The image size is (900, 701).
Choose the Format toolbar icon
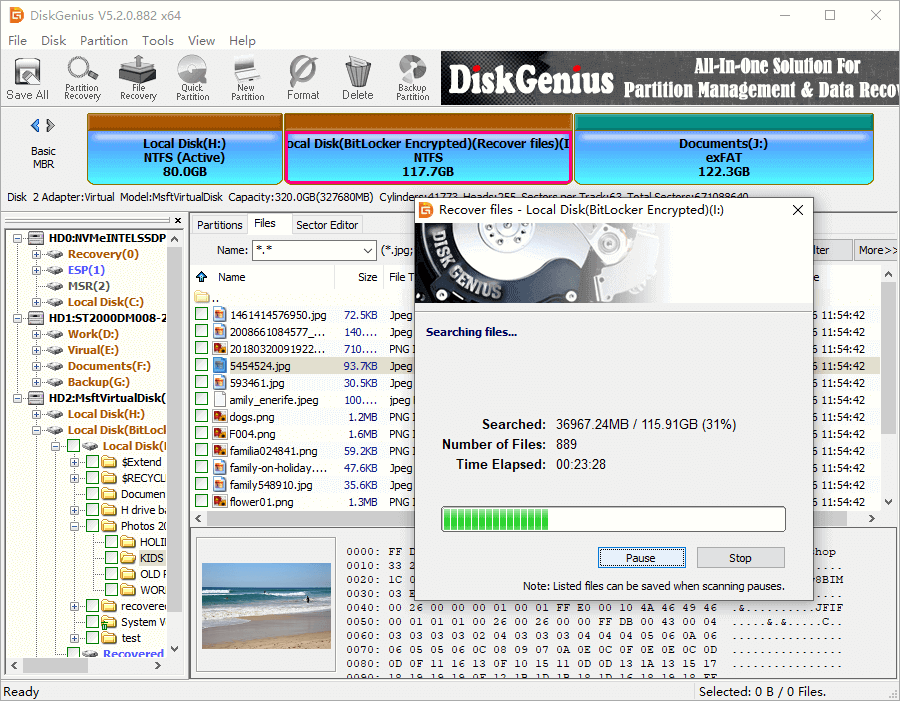click(303, 78)
